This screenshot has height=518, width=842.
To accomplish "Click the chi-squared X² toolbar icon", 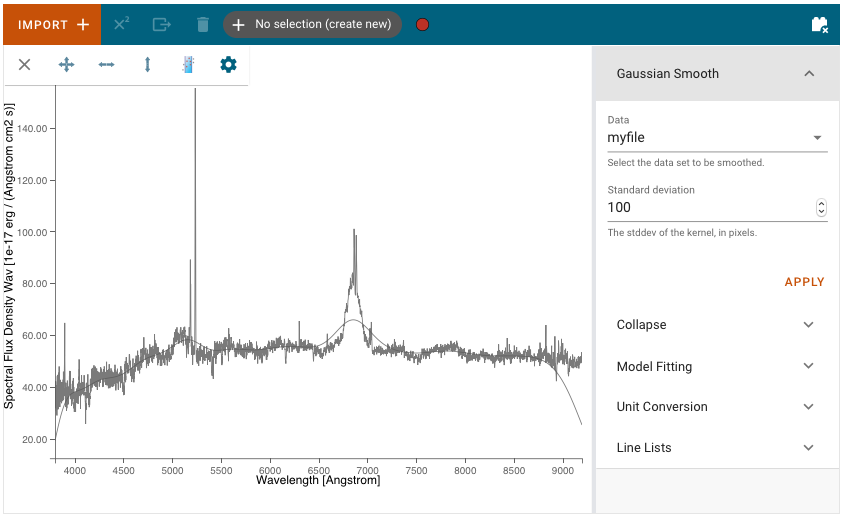I will point(121,24).
